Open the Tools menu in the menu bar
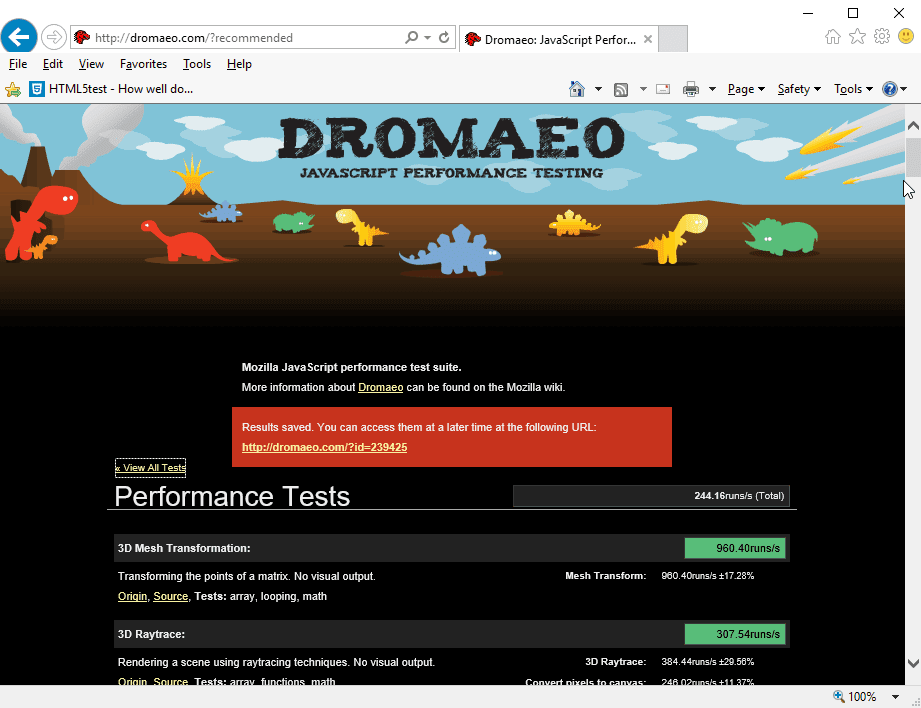The width and height of the screenshot is (921, 708). 197,64
